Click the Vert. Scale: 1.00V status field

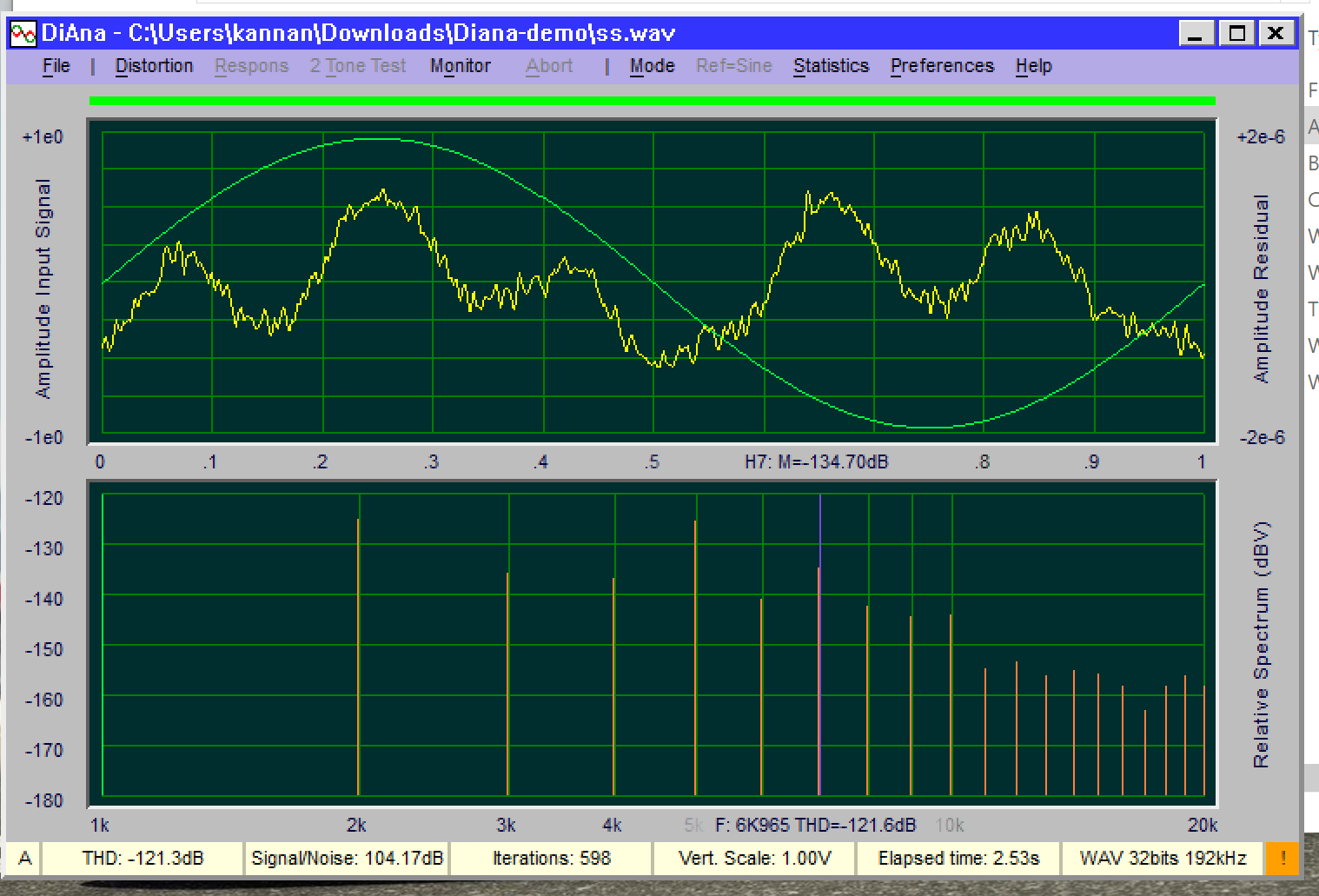[x=754, y=859]
